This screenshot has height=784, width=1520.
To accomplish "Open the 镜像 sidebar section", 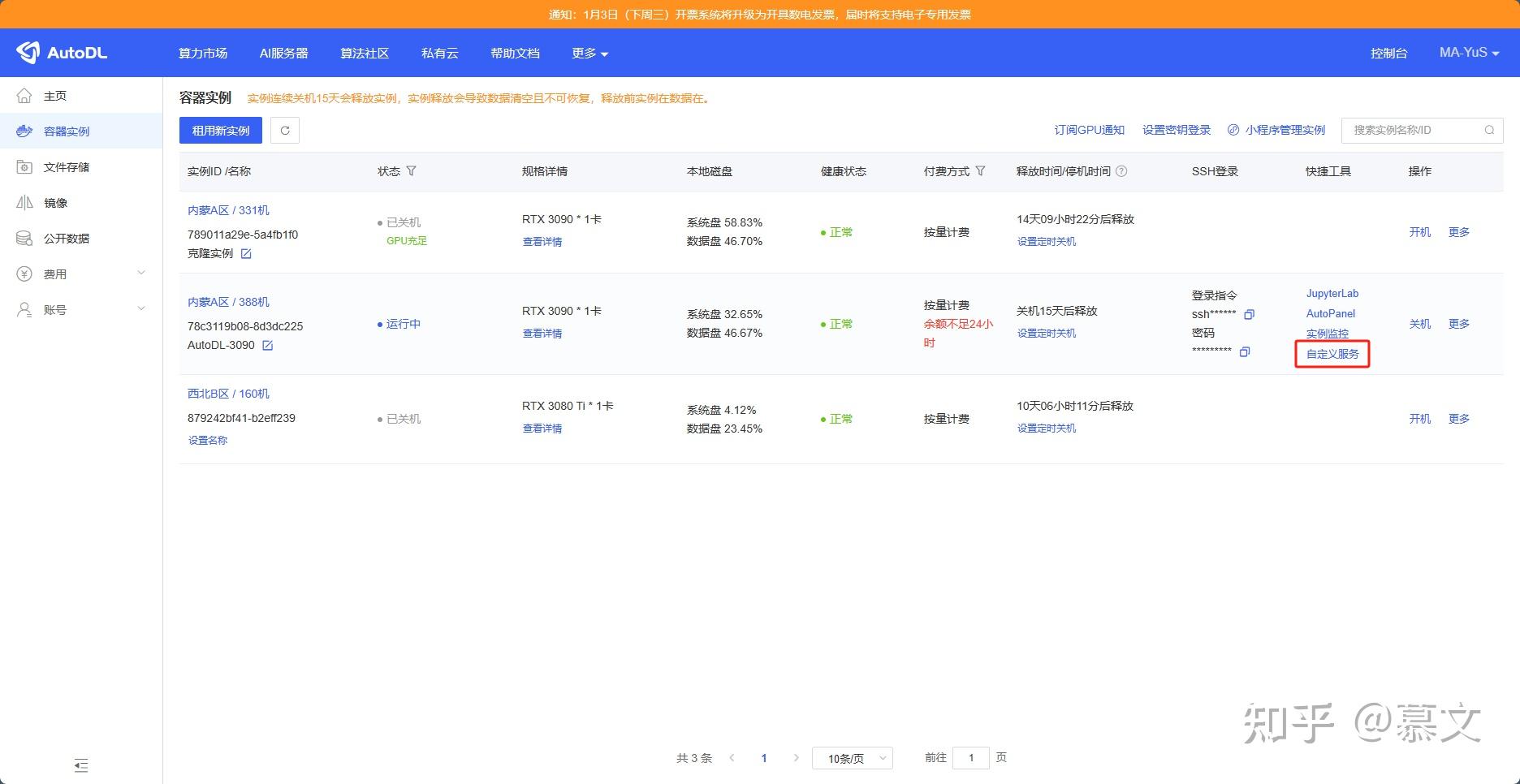I will point(56,202).
